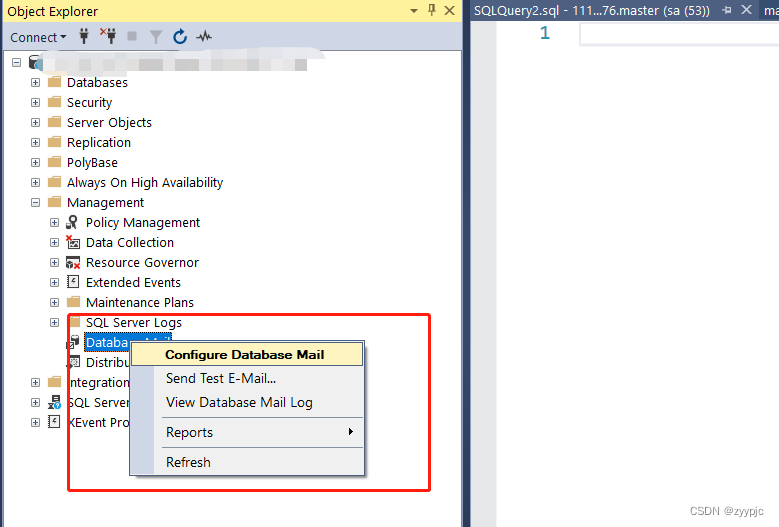
Task: Open Object Explorer window position dropdown arrow
Action: (x=414, y=11)
